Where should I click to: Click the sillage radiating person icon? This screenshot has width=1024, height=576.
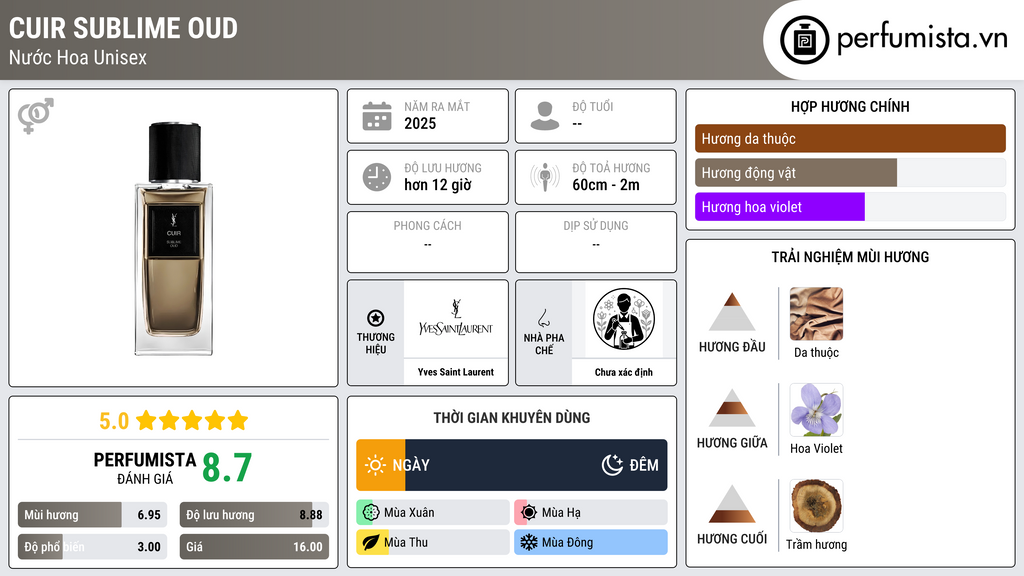pyautogui.click(x=545, y=177)
